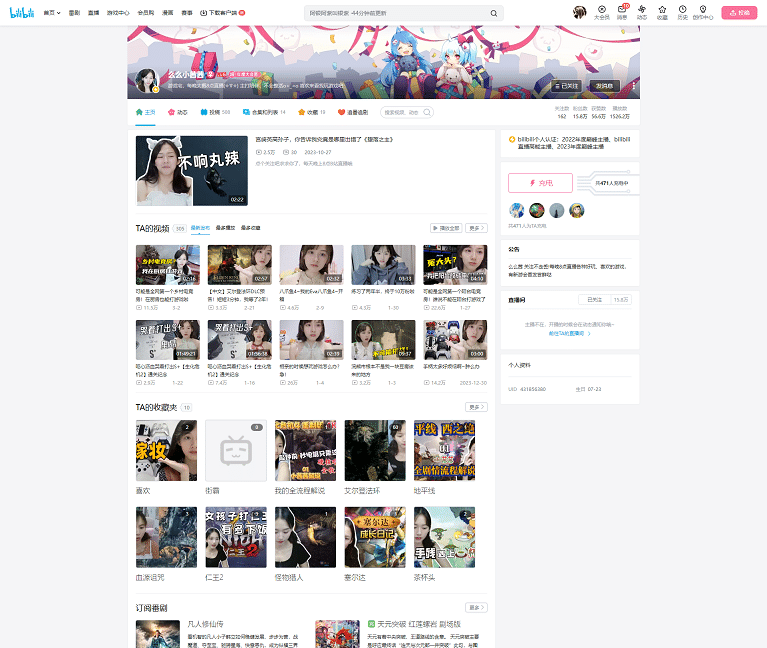Click the second charger avatar under 充电
Image resolution: width=767 pixels, height=648 pixels.
tap(537, 210)
